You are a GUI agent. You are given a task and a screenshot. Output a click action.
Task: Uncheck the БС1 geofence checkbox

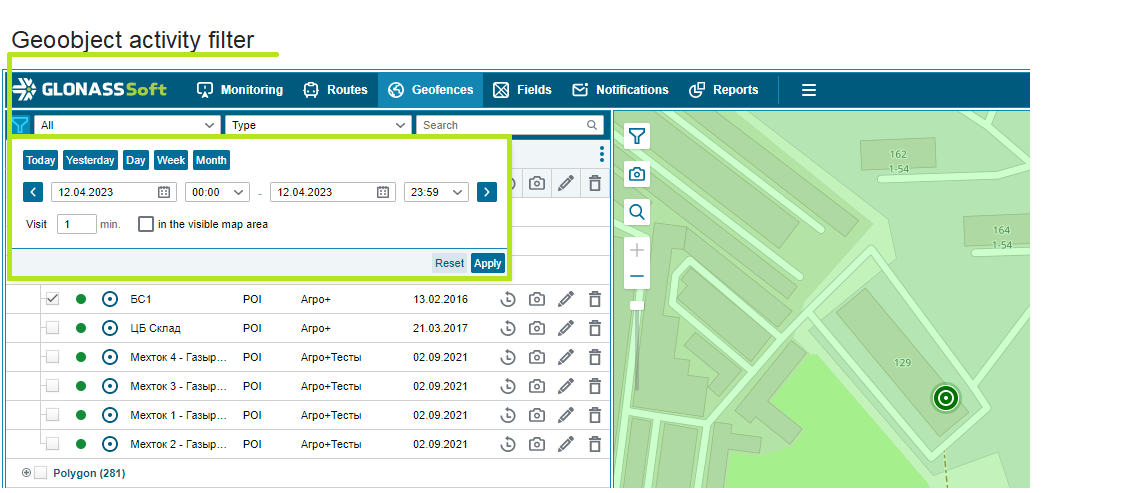[53, 299]
